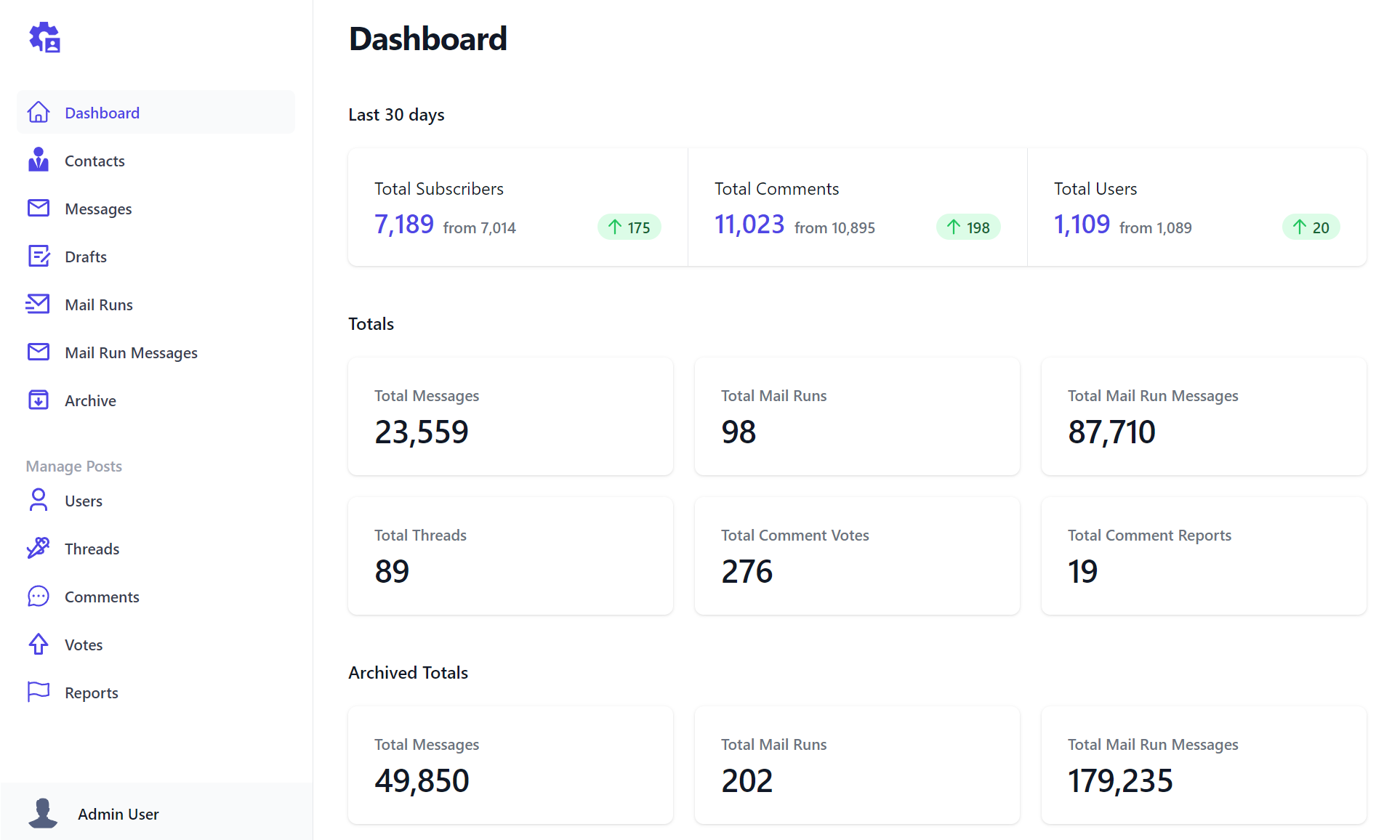Screen dimensions: 1400x840
Task: Open the Votes page link
Action: [156, 645]
